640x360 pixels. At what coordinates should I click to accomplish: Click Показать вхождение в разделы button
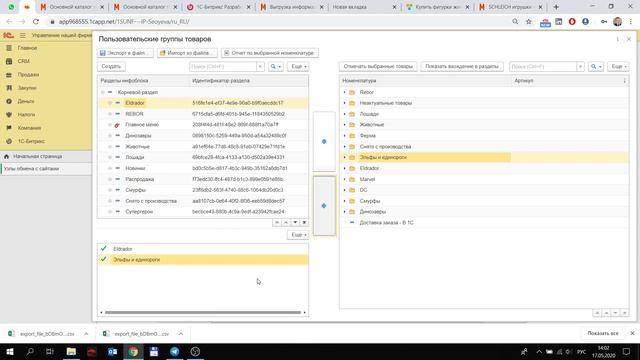462,67
